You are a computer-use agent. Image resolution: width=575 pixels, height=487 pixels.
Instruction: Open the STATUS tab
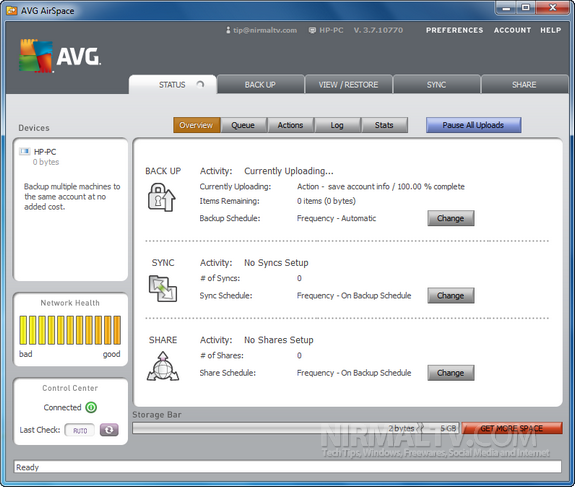pyautogui.click(x=172, y=85)
